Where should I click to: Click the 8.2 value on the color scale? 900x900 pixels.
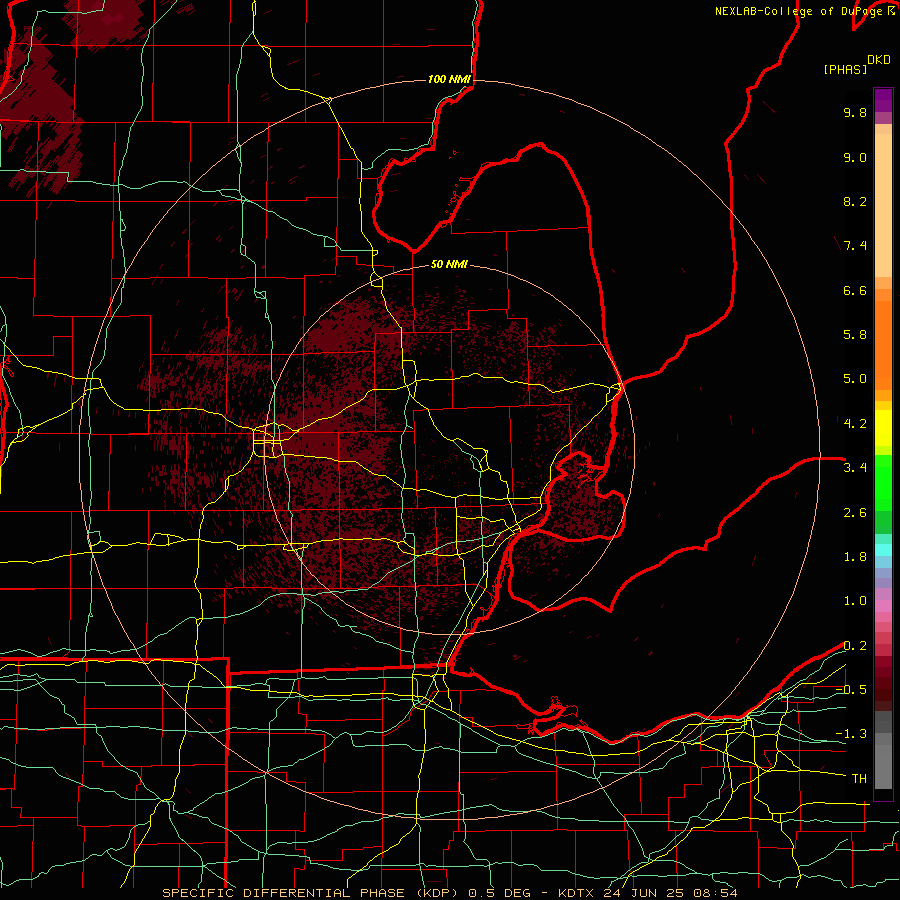(x=855, y=201)
